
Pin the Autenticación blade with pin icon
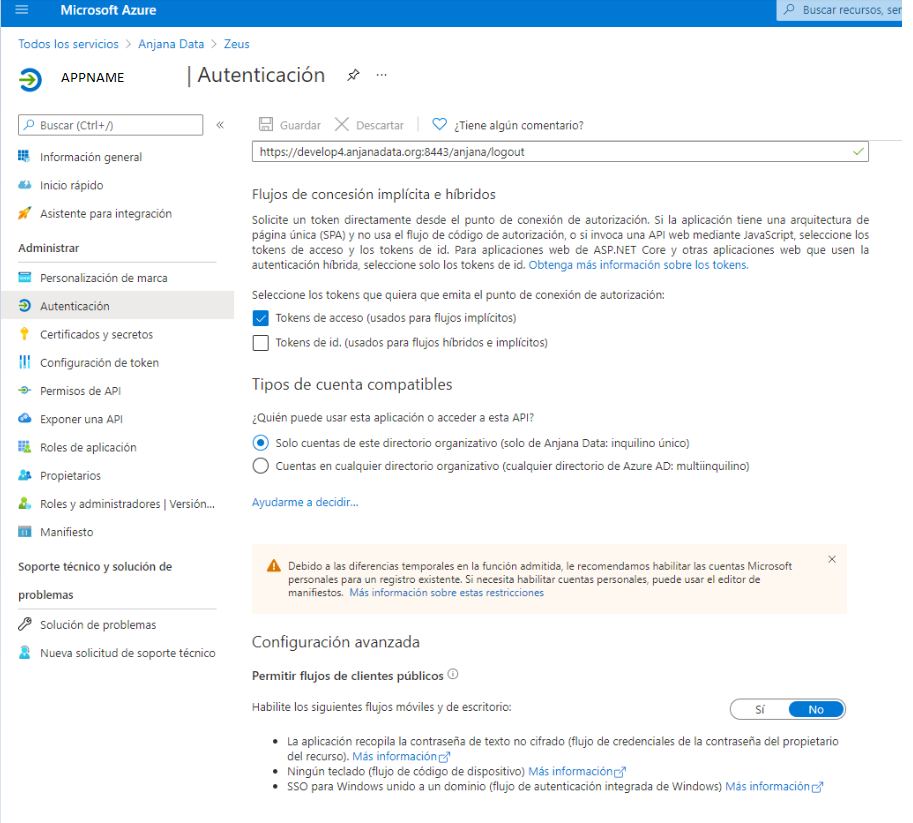click(x=353, y=76)
